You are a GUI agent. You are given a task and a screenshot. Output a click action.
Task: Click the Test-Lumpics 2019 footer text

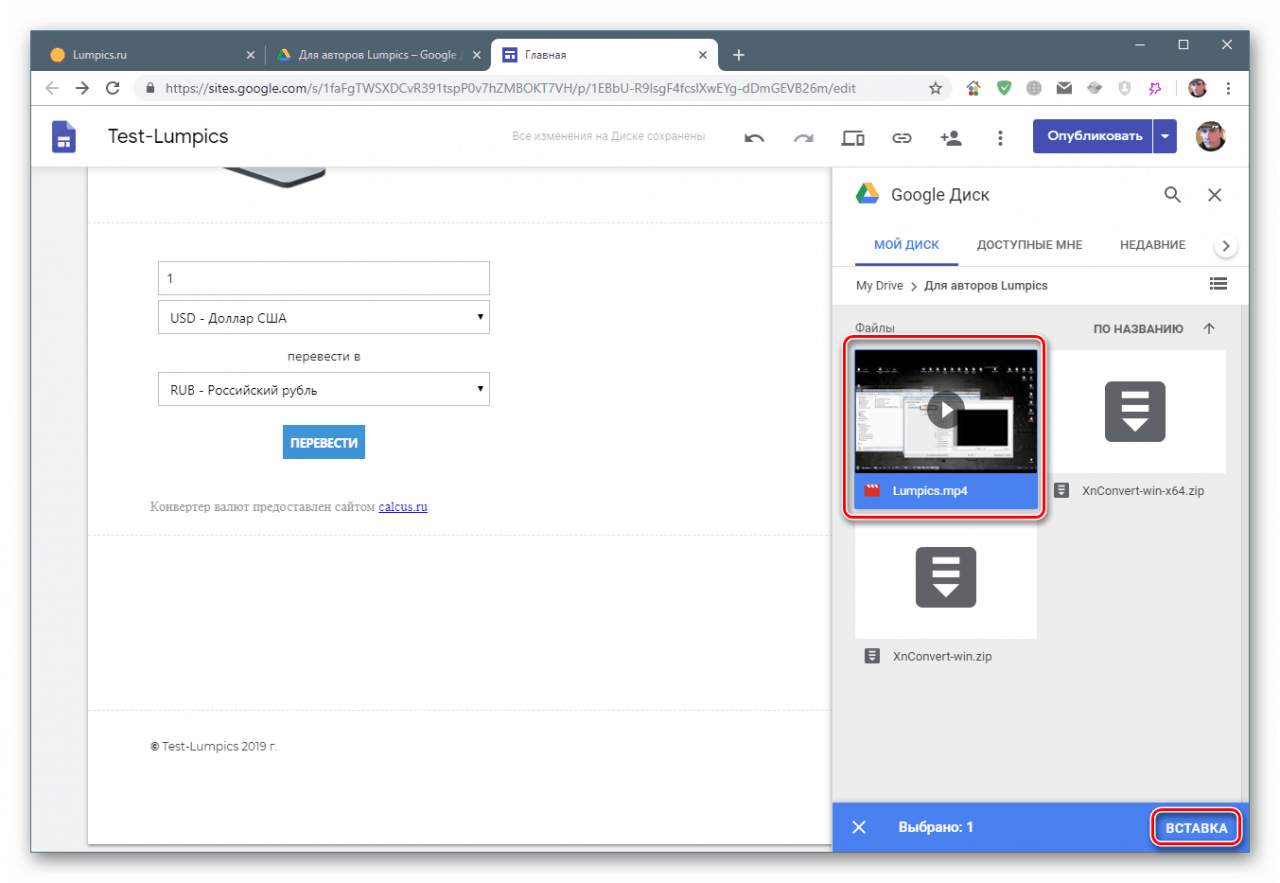tap(213, 746)
